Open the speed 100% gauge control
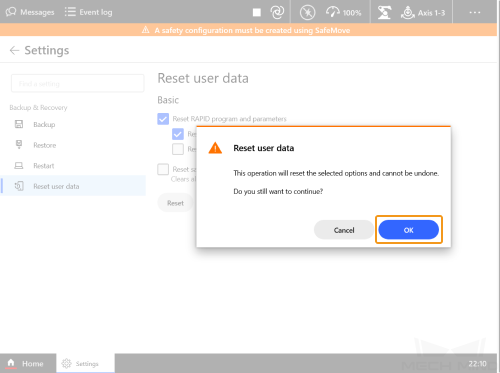Viewport: 500px width, 373px height. coord(343,13)
